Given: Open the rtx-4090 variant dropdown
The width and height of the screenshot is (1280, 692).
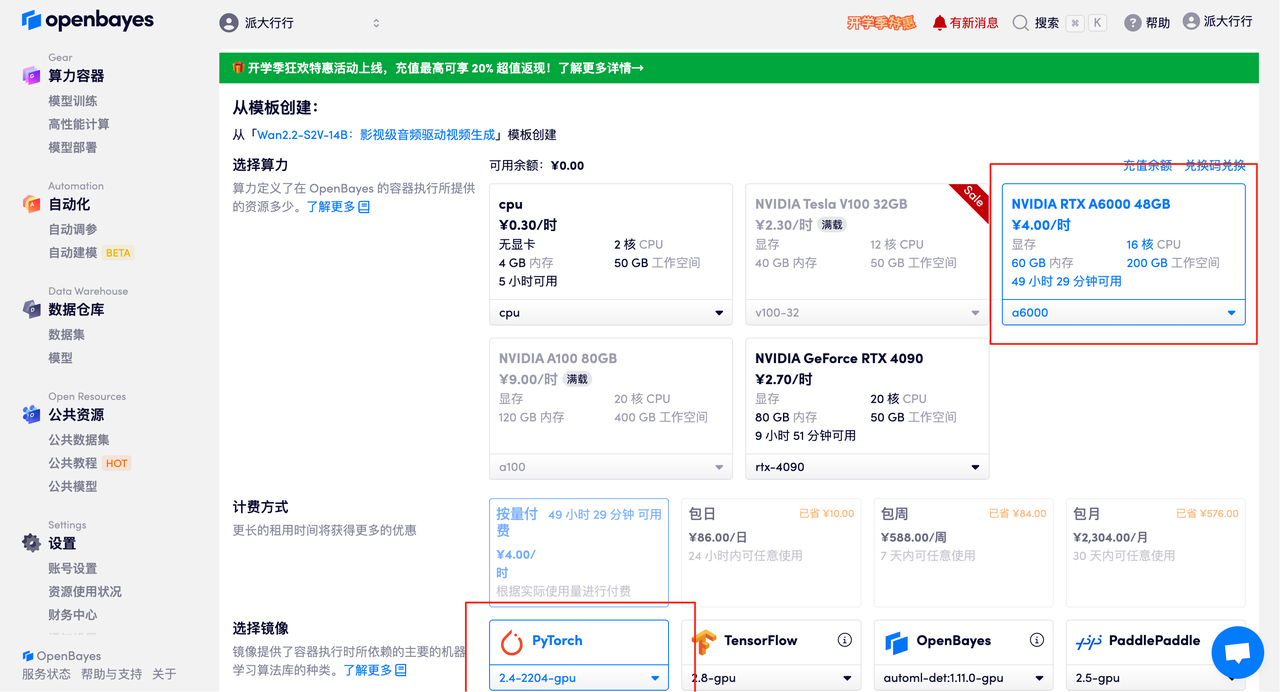Looking at the screenshot, I should click(x=867, y=467).
